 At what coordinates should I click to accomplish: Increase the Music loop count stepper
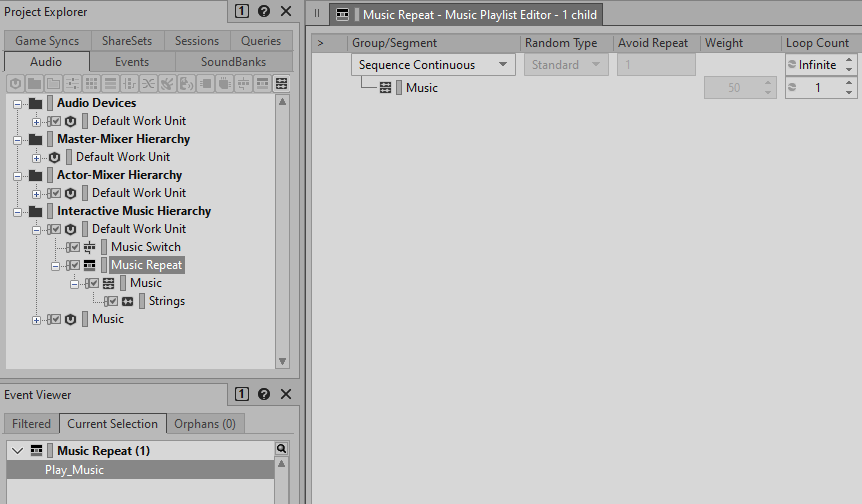click(x=849, y=83)
